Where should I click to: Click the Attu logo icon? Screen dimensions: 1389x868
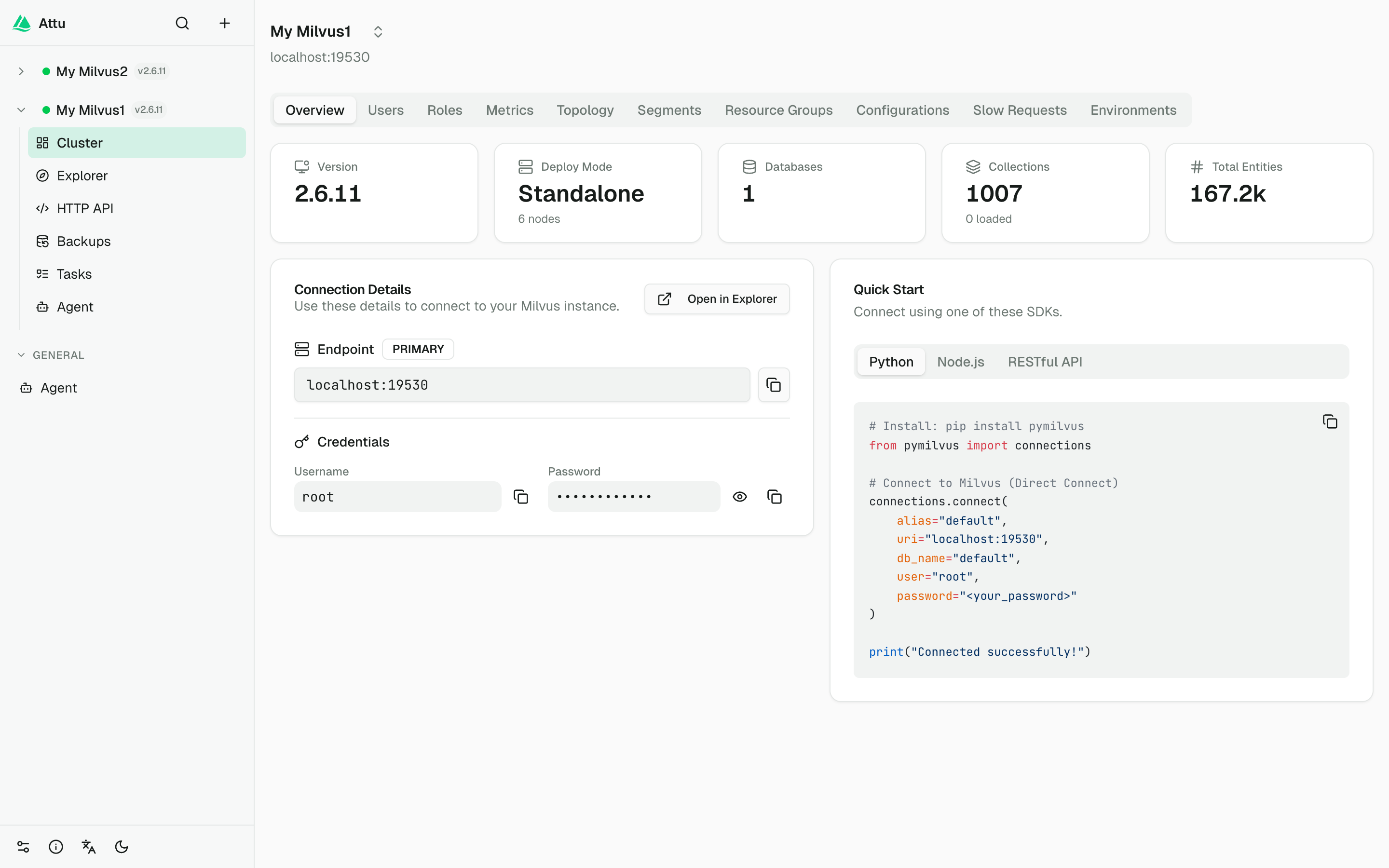click(x=22, y=23)
